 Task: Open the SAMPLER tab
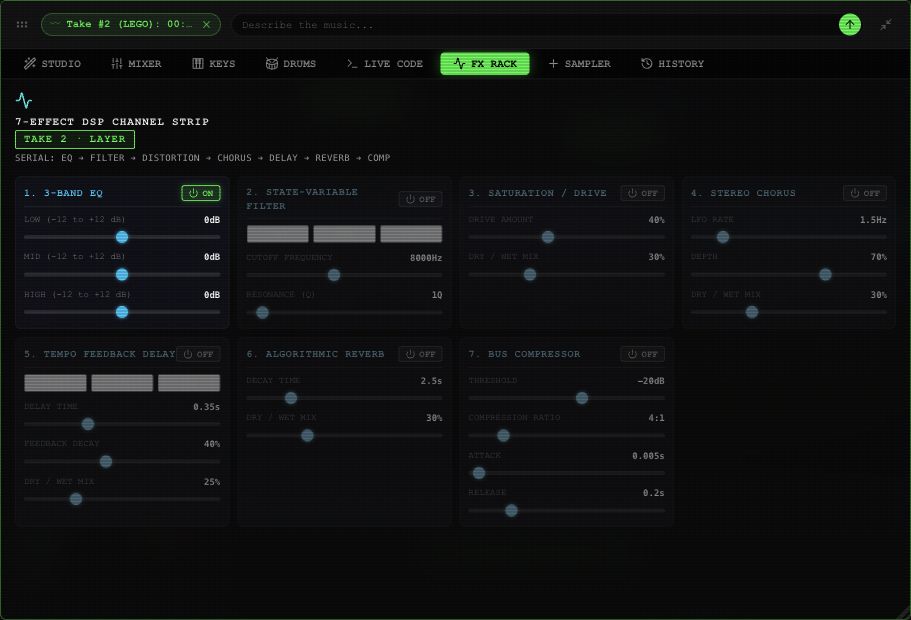(579, 64)
